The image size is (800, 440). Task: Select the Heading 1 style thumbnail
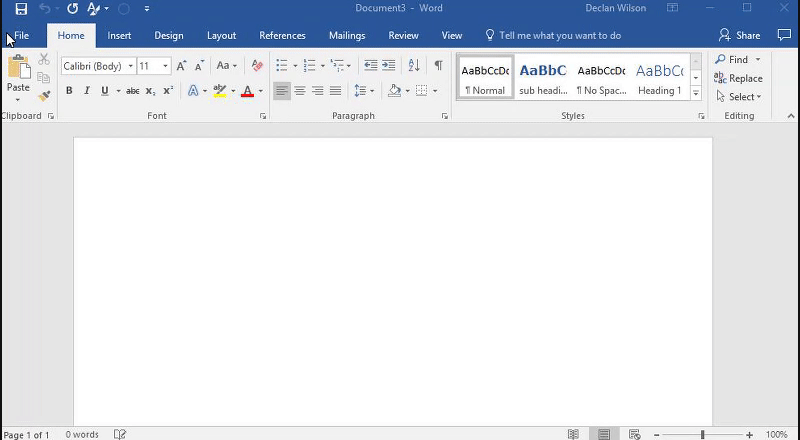[x=659, y=78]
